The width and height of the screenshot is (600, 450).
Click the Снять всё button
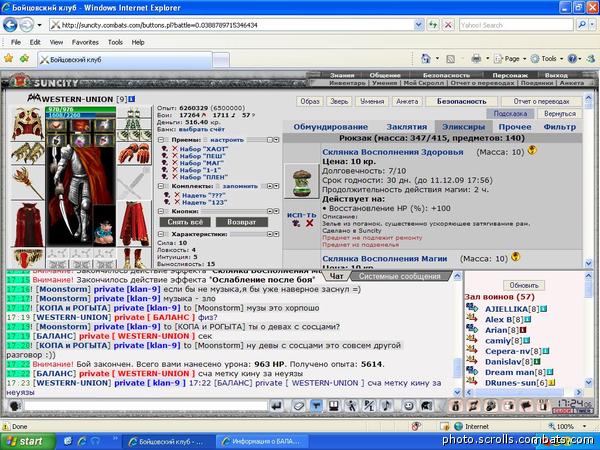tap(185, 222)
